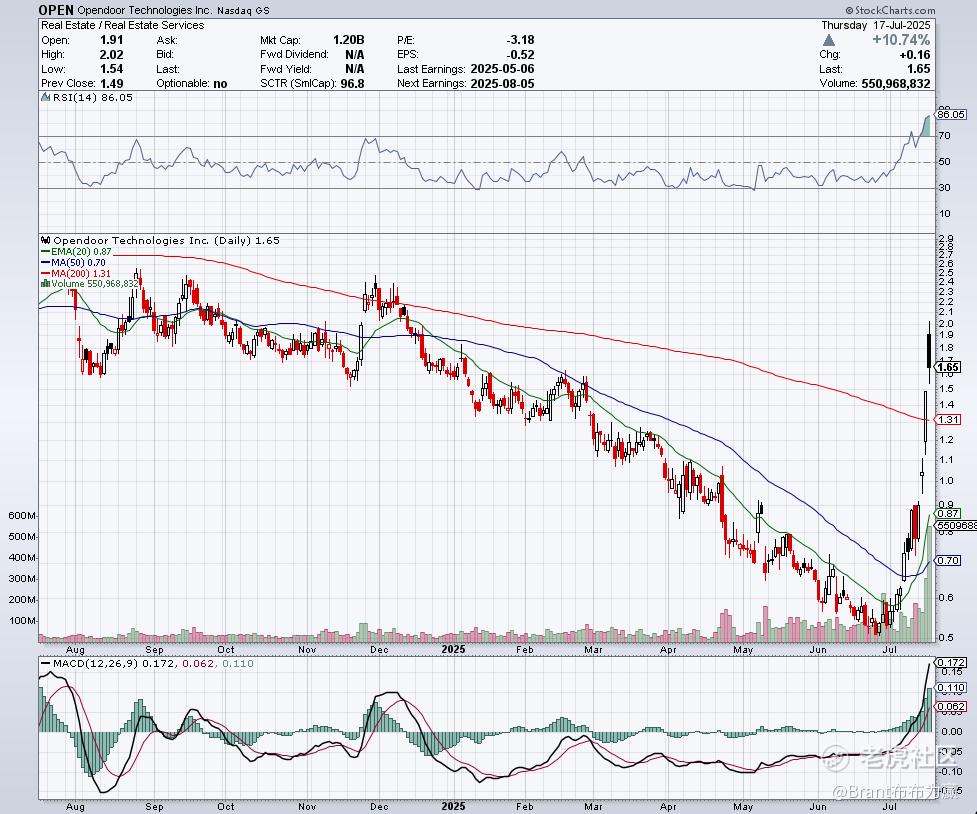Click the Real Estate / Real Estate Services sector
The width and height of the screenshot is (977, 814).
click(123, 25)
